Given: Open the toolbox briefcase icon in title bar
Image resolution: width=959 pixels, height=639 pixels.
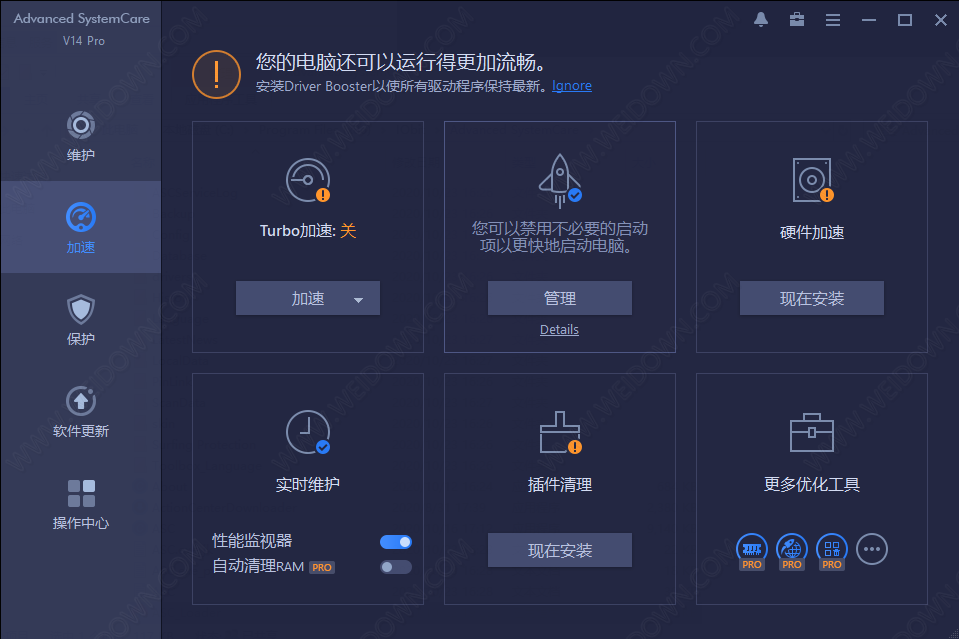Looking at the screenshot, I should click(797, 20).
